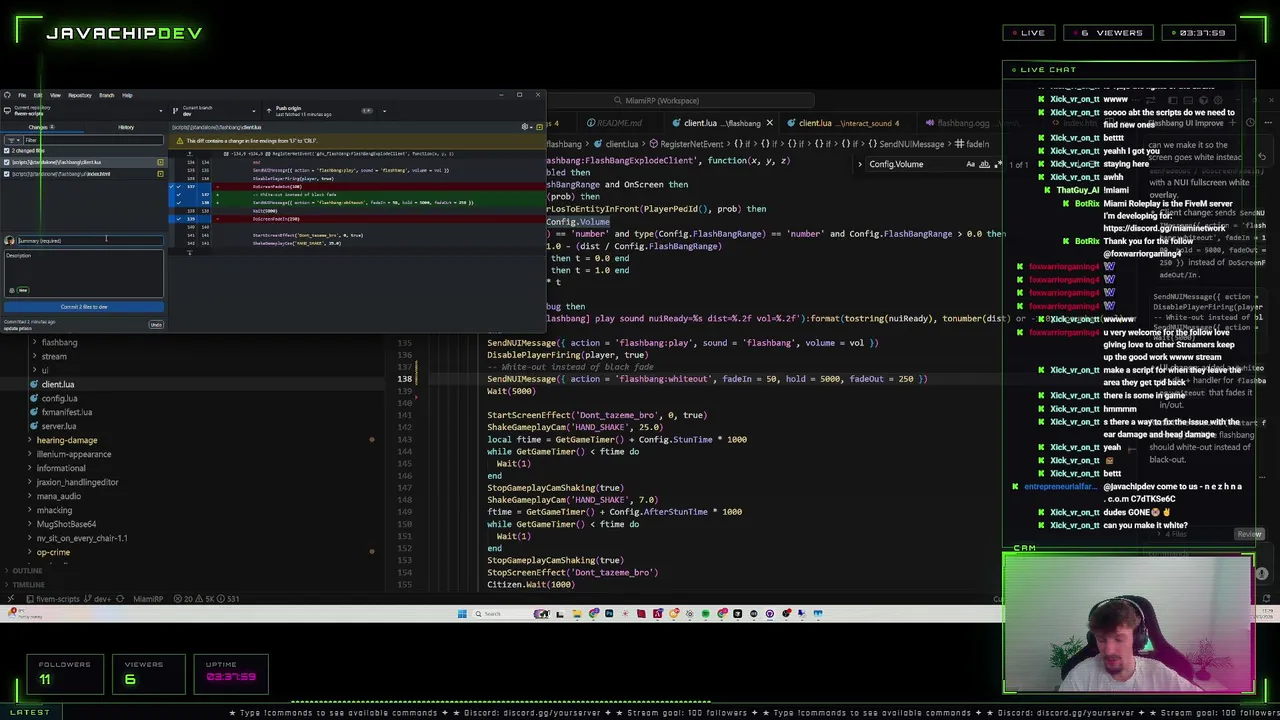The width and height of the screenshot is (1280, 720).
Task: Undo the last commit
Action: coord(156,325)
